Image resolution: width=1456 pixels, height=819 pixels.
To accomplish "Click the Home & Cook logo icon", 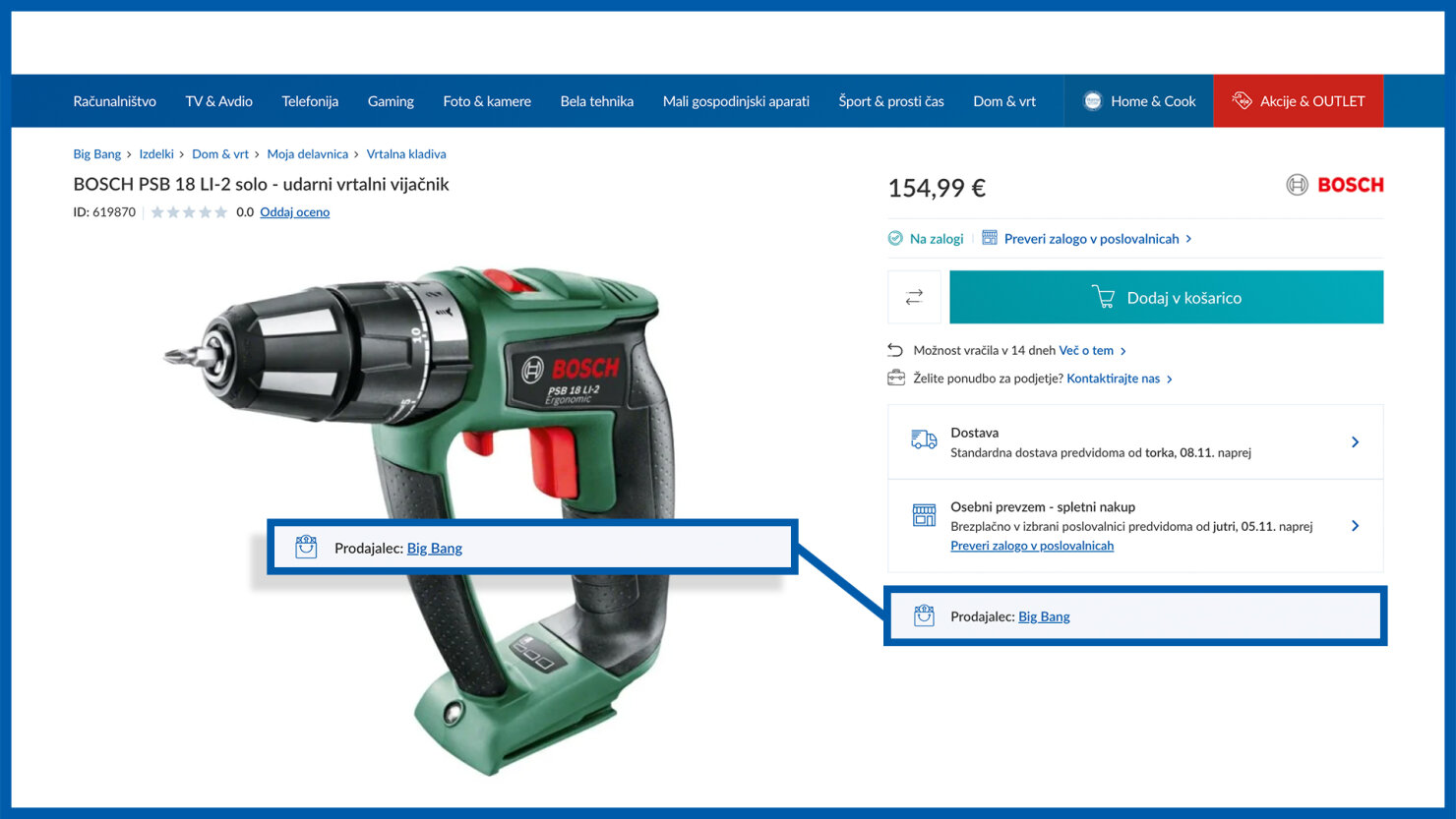I will click(1092, 101).
